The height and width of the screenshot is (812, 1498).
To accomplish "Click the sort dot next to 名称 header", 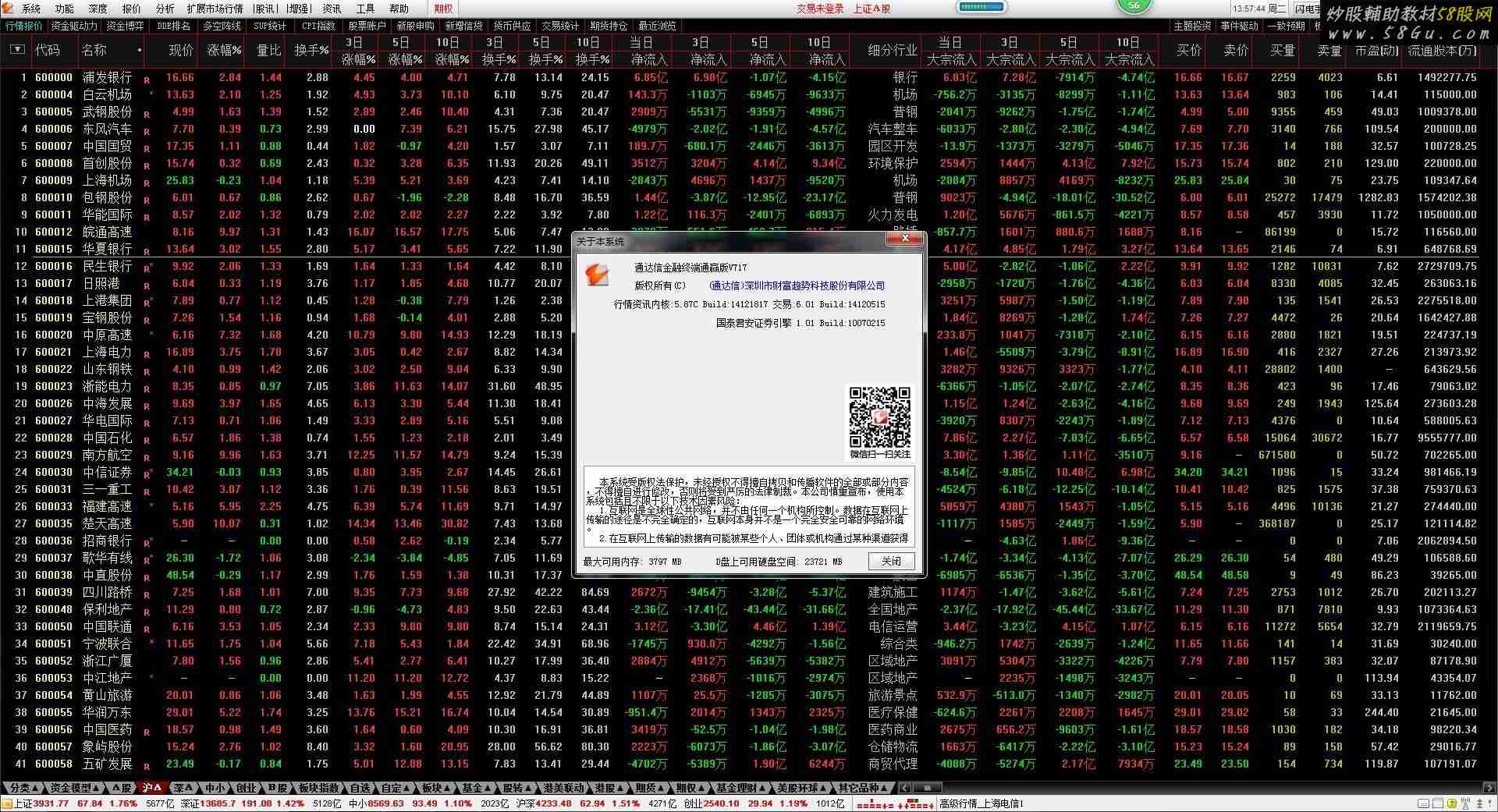I will point(140,51).
